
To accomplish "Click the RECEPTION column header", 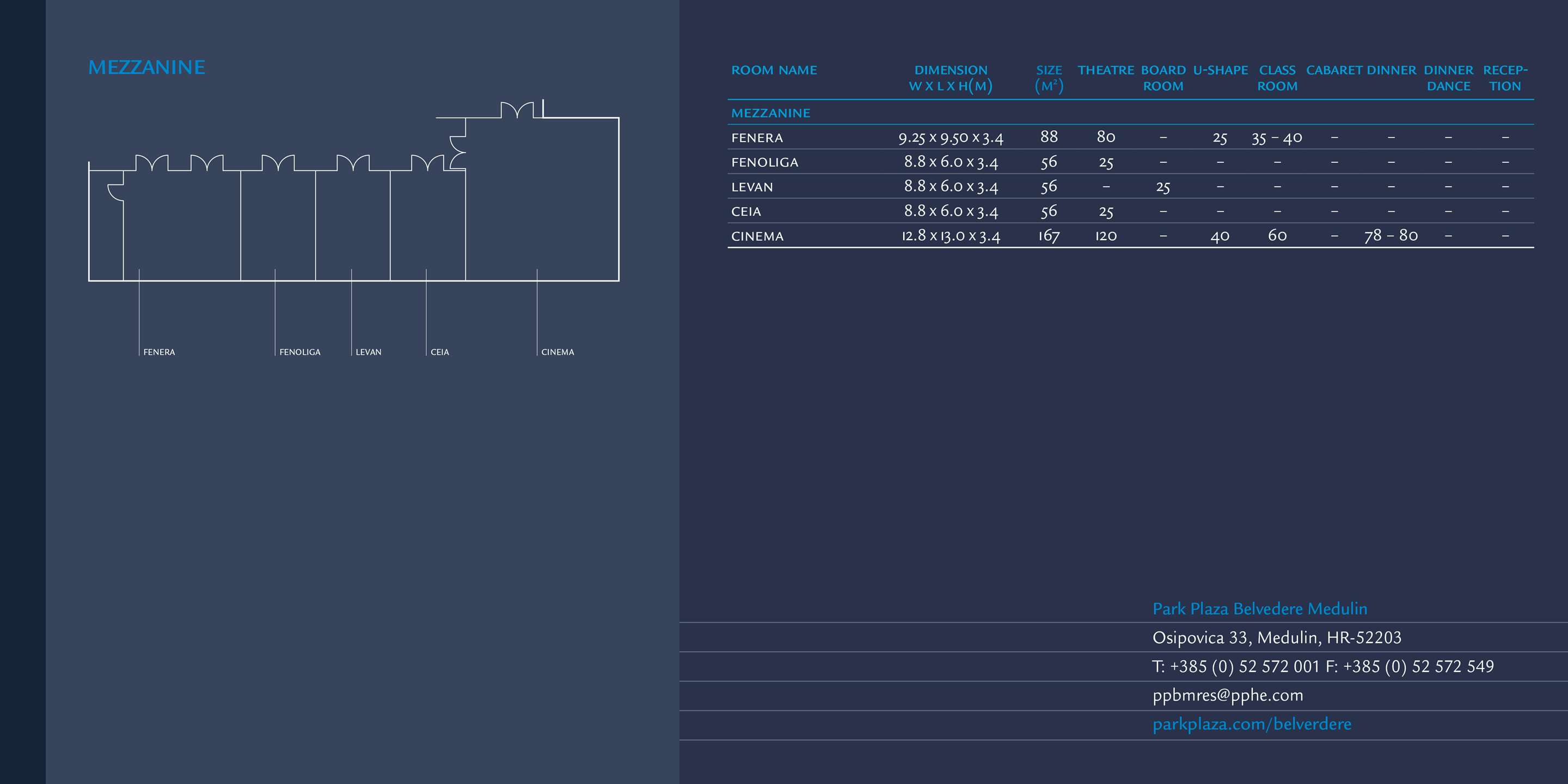I will [1505, 78].
